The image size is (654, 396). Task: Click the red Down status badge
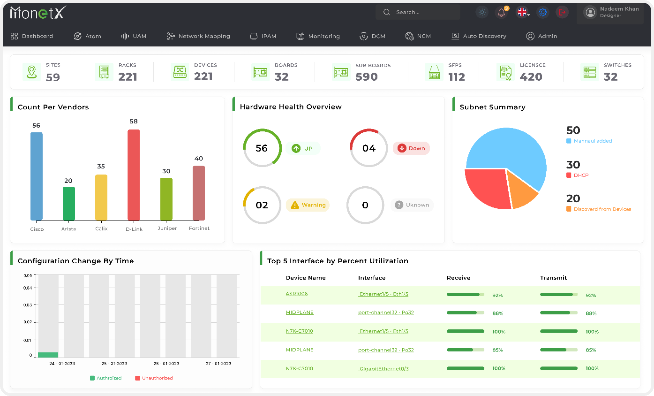411,148
